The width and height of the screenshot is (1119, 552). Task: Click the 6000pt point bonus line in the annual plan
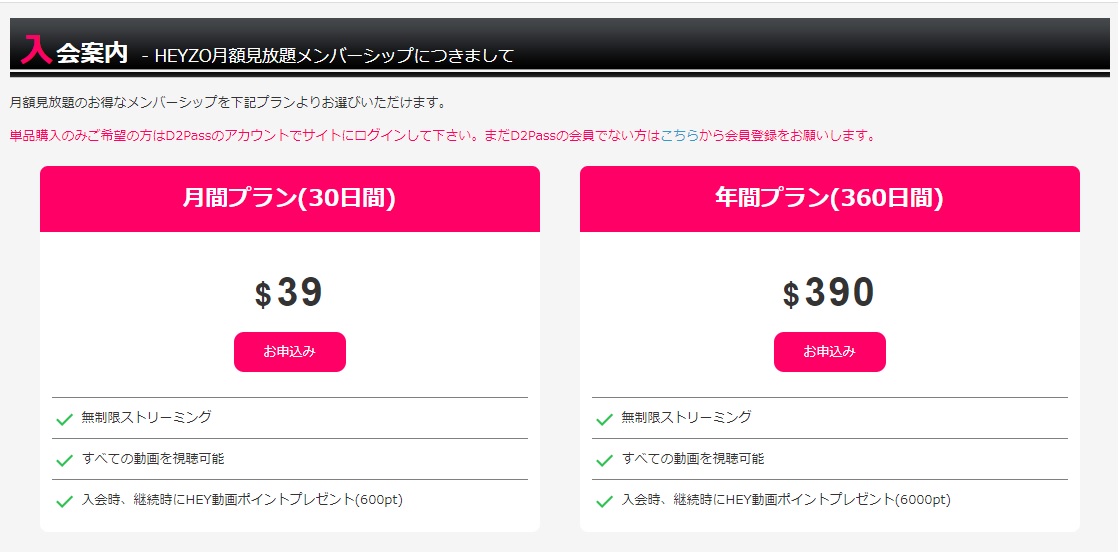[786, 500]
